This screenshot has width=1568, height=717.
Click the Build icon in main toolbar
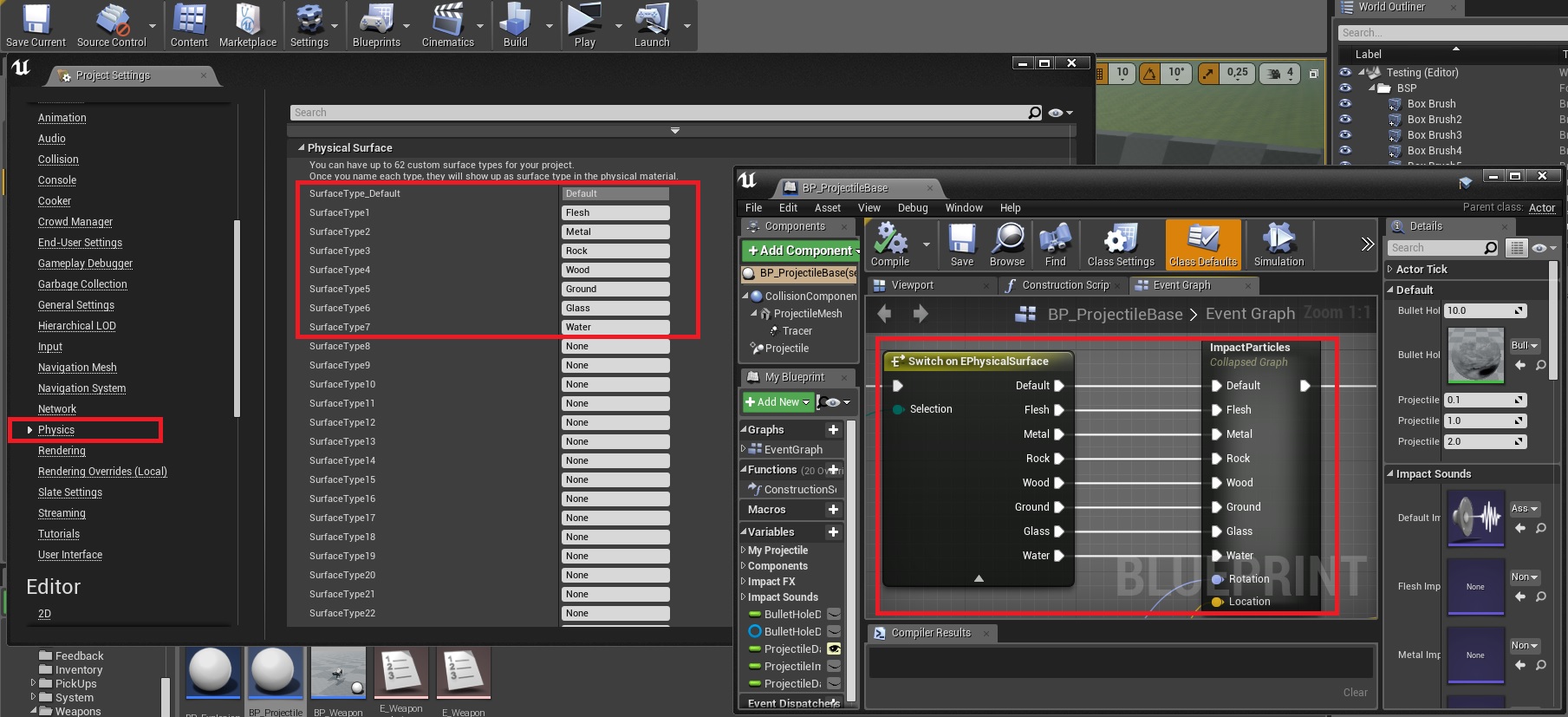click(x=515, y=21)
